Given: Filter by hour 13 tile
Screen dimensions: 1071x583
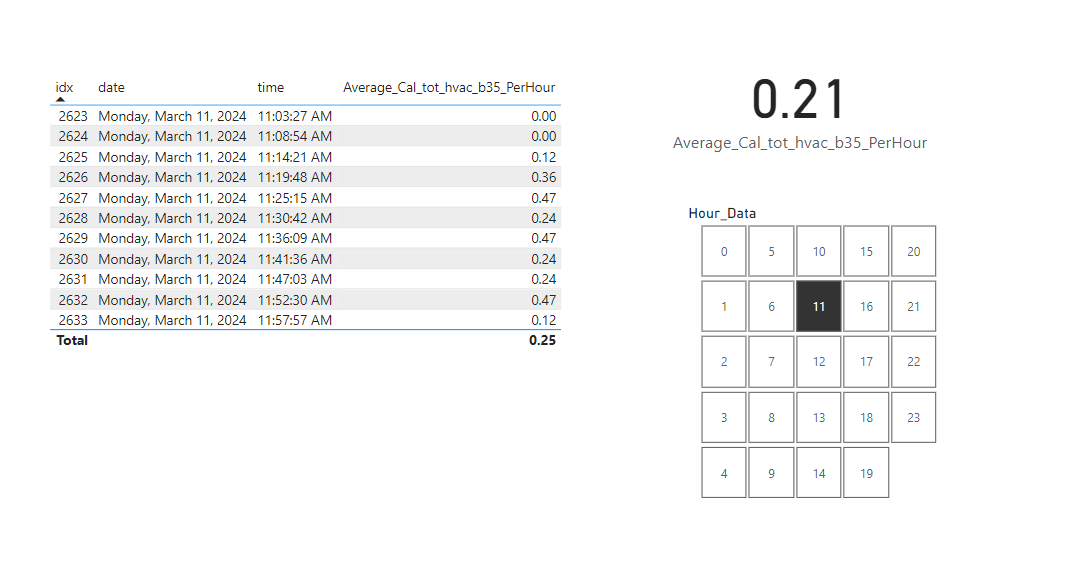Looking at the screenshot, I should pyautogui.click(x=818, y=417).
